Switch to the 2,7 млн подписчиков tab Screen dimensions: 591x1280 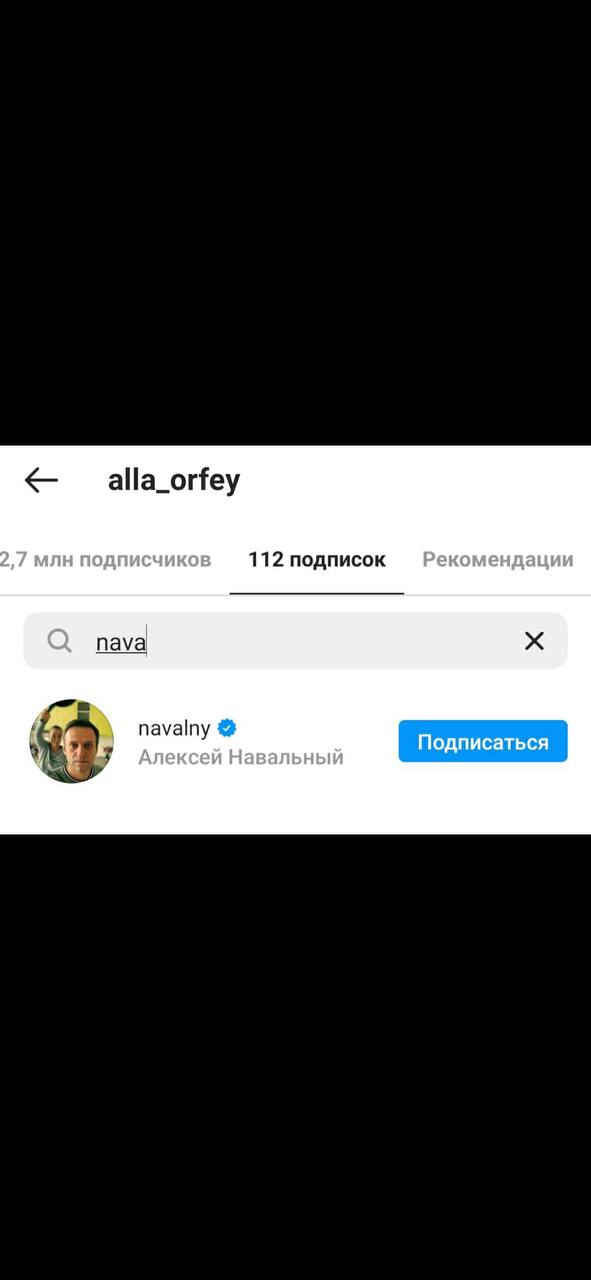tap(105, 559)
